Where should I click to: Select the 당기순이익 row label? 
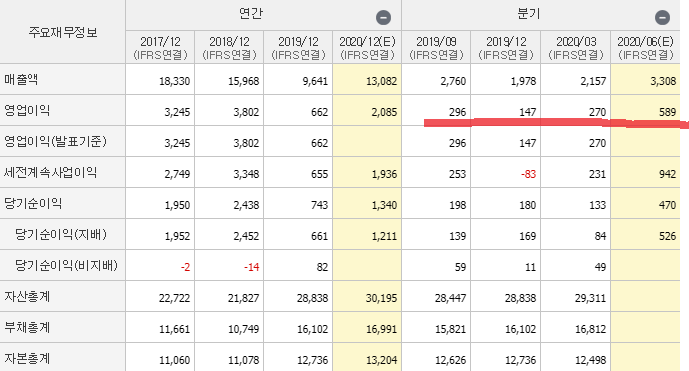tap(33, 204)
